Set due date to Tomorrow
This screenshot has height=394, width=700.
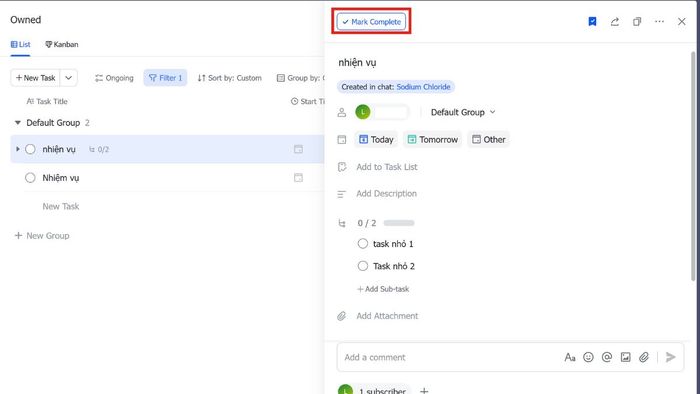click(x=433, y=140)
